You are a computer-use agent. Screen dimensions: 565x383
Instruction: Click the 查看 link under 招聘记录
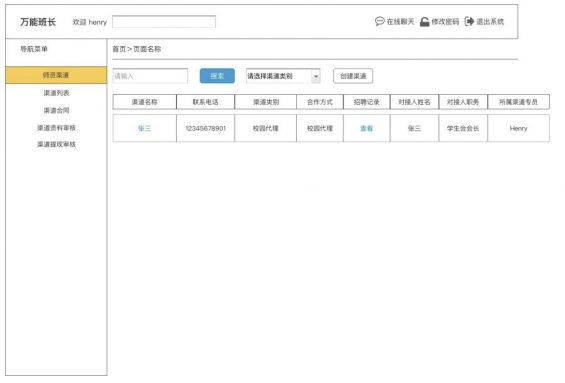pos(366,128)
